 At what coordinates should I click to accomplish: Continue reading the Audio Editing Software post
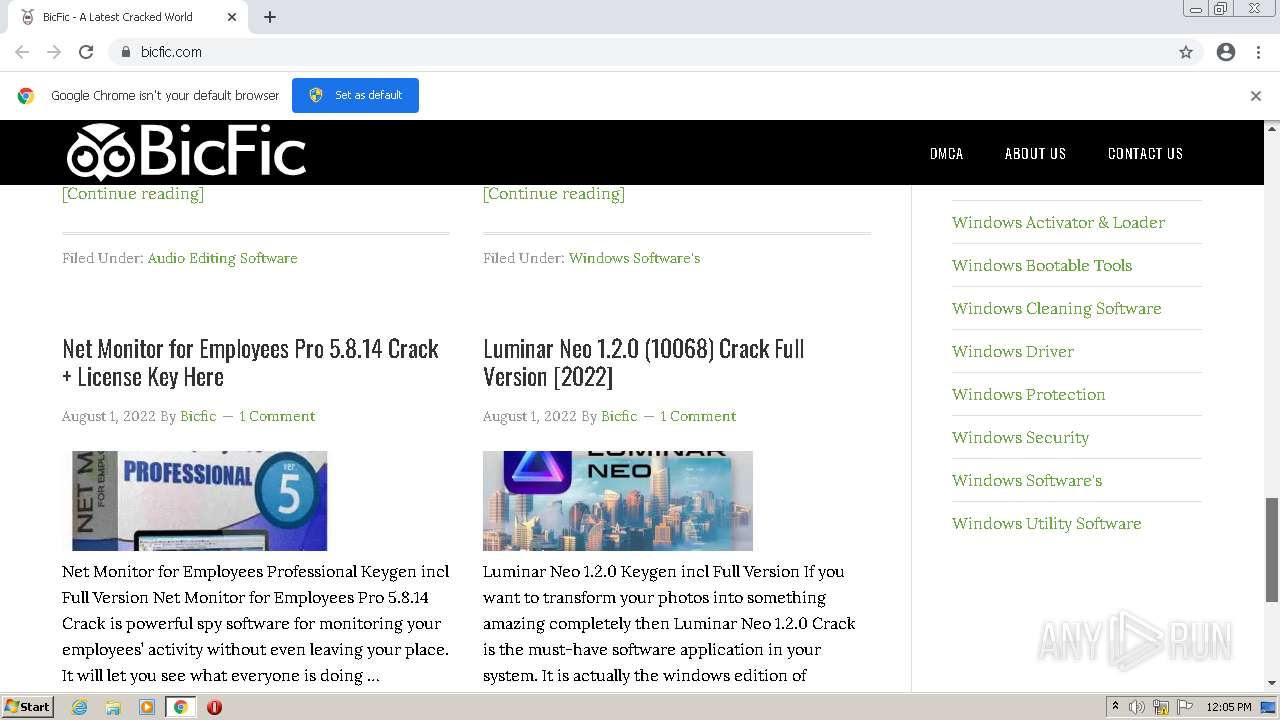point(133,193)
